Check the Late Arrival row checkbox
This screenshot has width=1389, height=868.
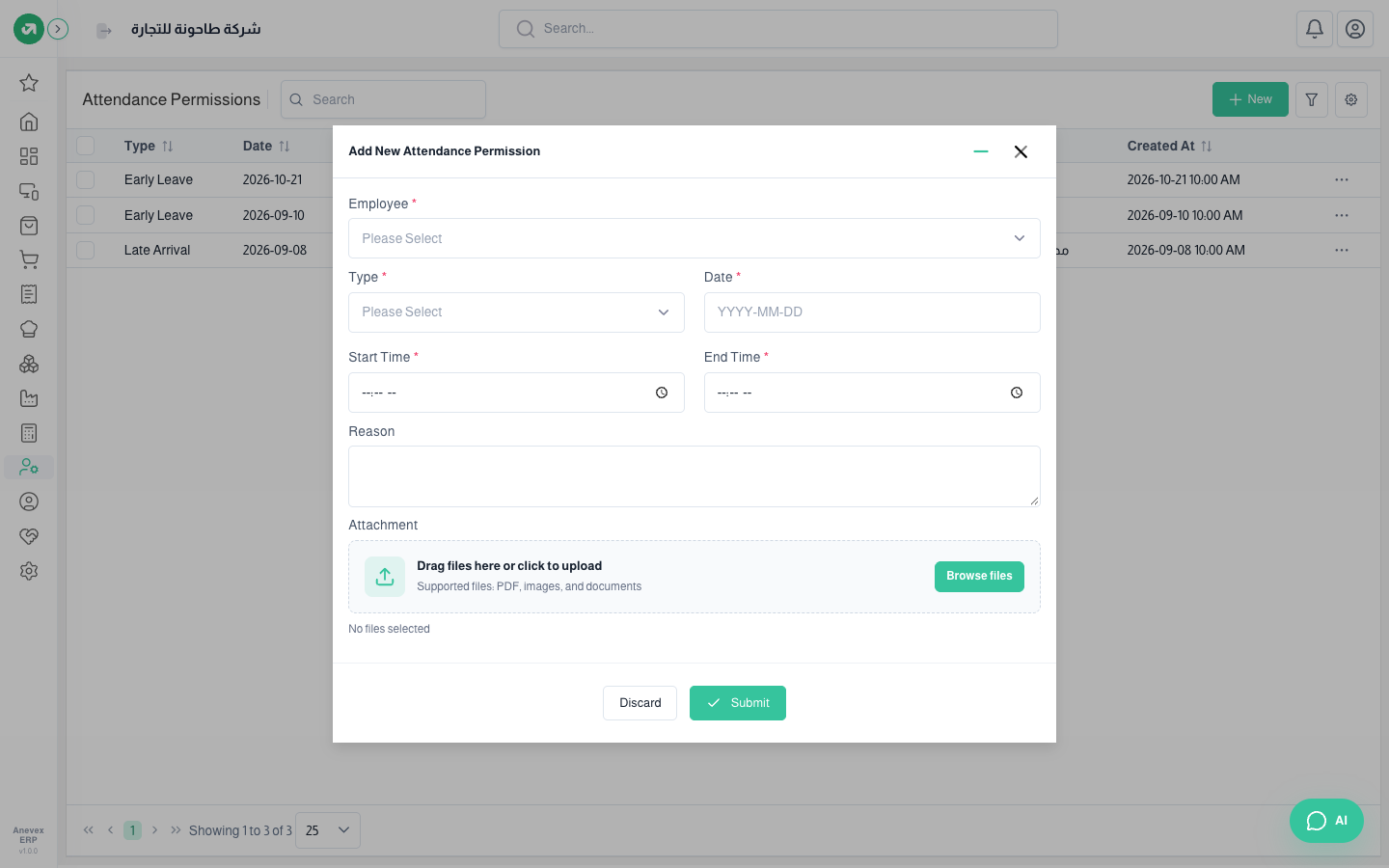tap(86, 250)
